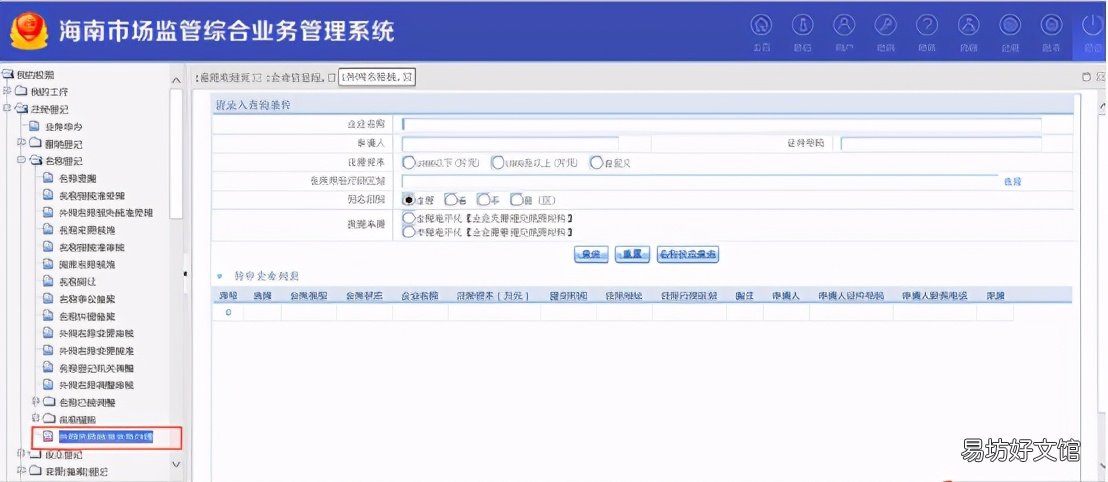Open the home icon in the header
Image resolution: width=1108 pixels, height=482 pixels.
point(761,26)
